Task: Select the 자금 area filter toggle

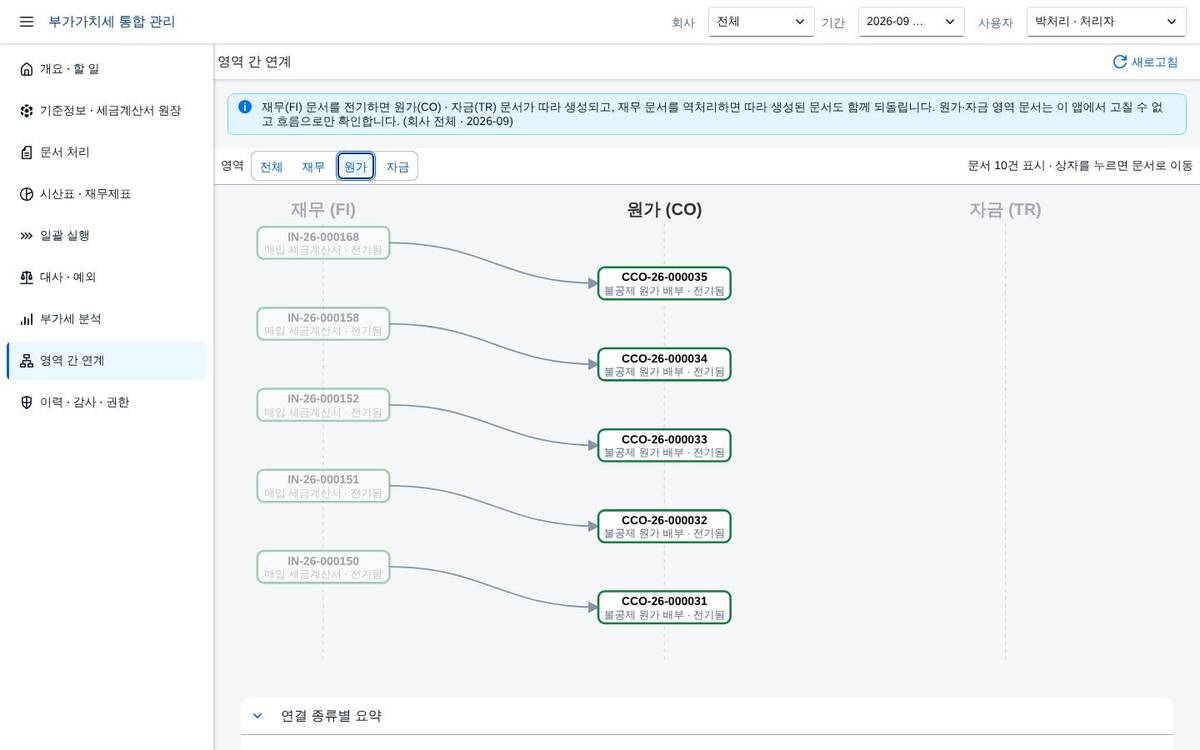Action: (x=398, y=167)
